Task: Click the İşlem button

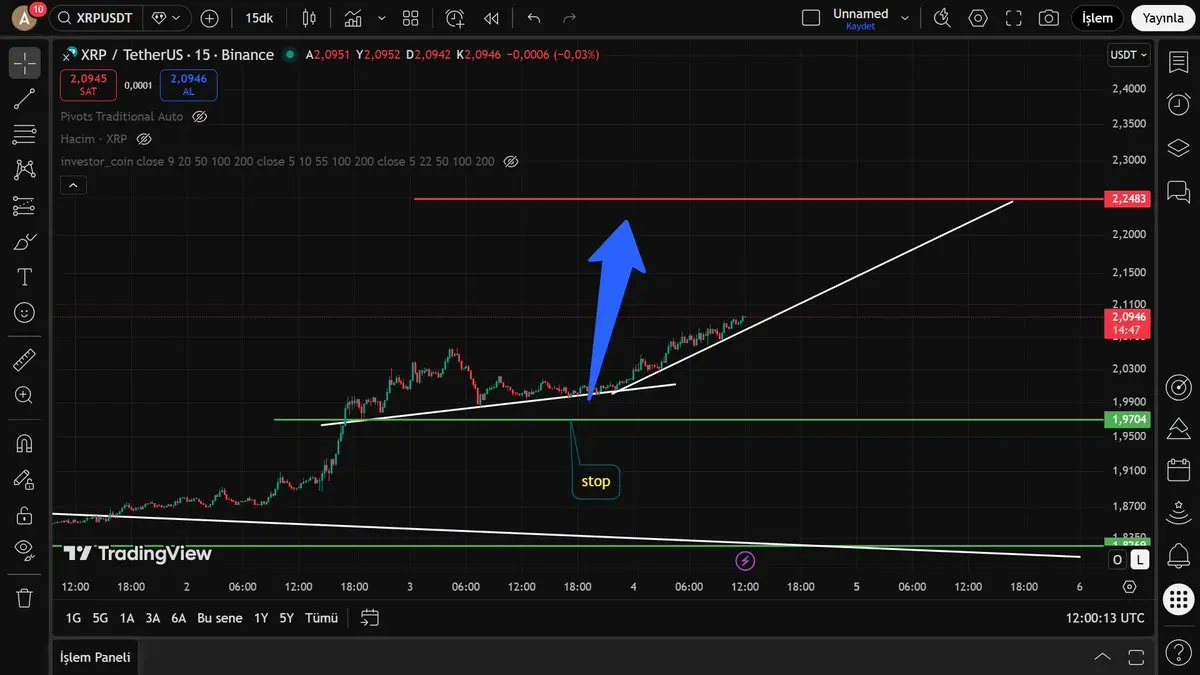Action: tap(1098, 18)
